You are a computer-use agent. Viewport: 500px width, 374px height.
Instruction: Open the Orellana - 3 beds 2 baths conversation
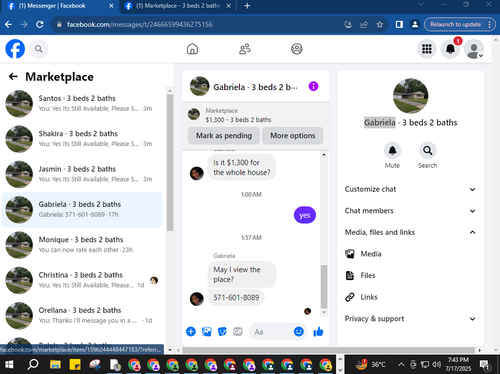[x=82, y=316]
